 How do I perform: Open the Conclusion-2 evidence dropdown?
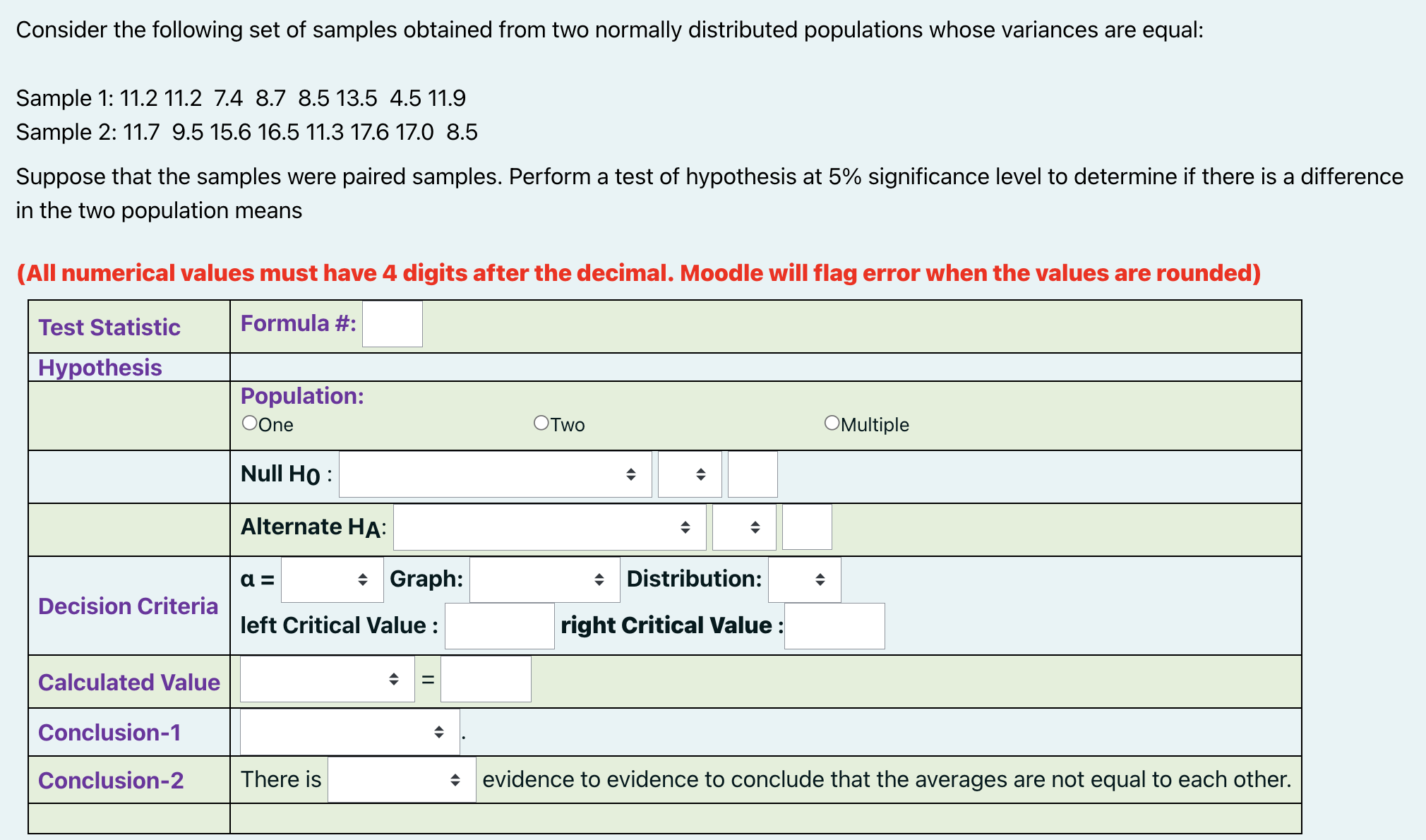pos(402,780)
